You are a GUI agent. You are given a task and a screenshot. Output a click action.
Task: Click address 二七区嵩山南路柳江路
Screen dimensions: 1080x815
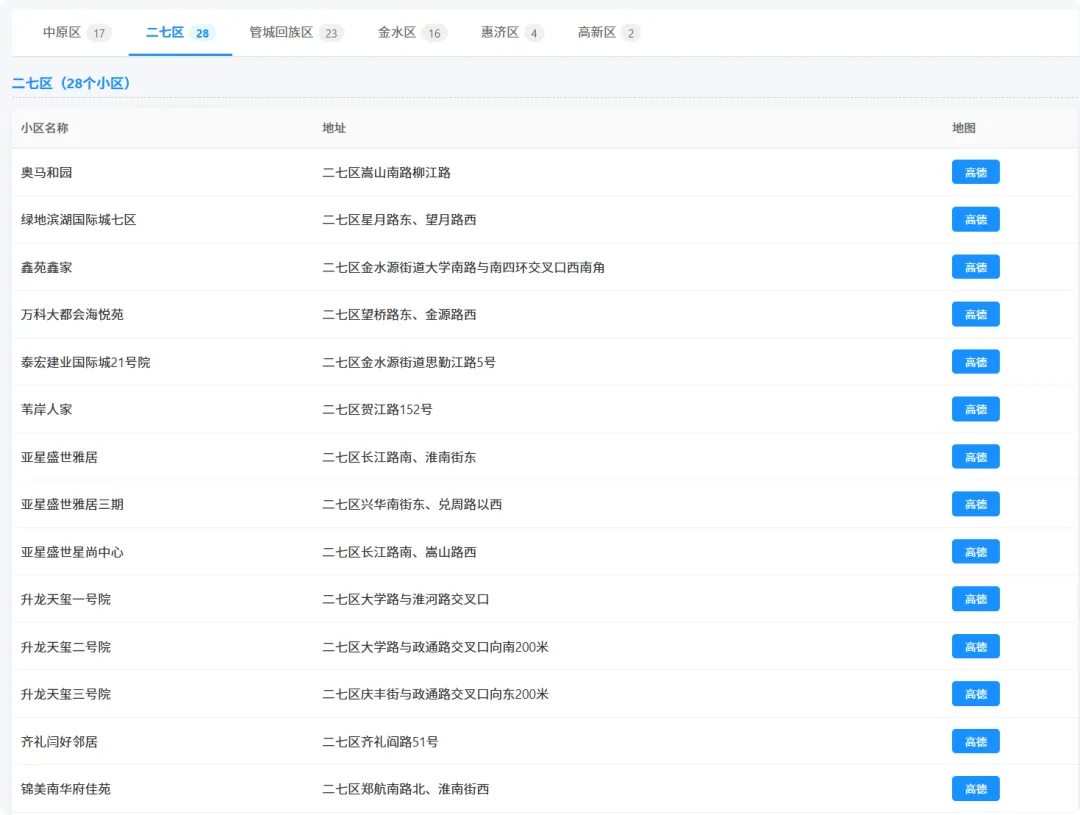point(386,172)
